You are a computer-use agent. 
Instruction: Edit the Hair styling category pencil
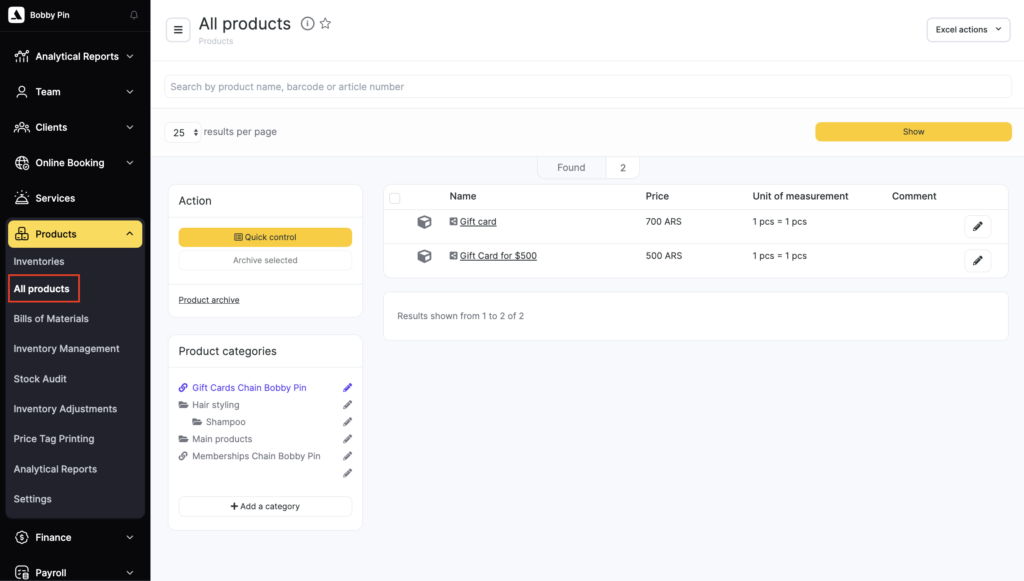pos(348,405)
